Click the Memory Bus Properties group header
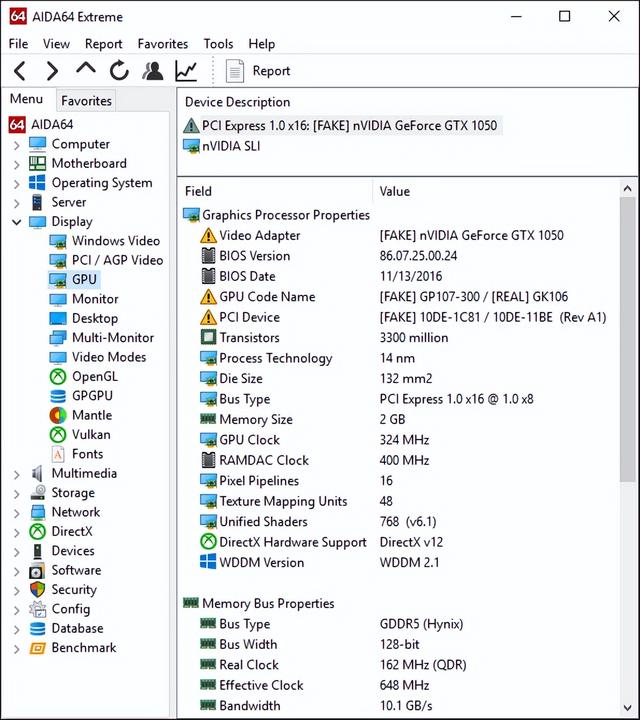The height and width of the screenshot is (720, 640). [x=259, y=603]
